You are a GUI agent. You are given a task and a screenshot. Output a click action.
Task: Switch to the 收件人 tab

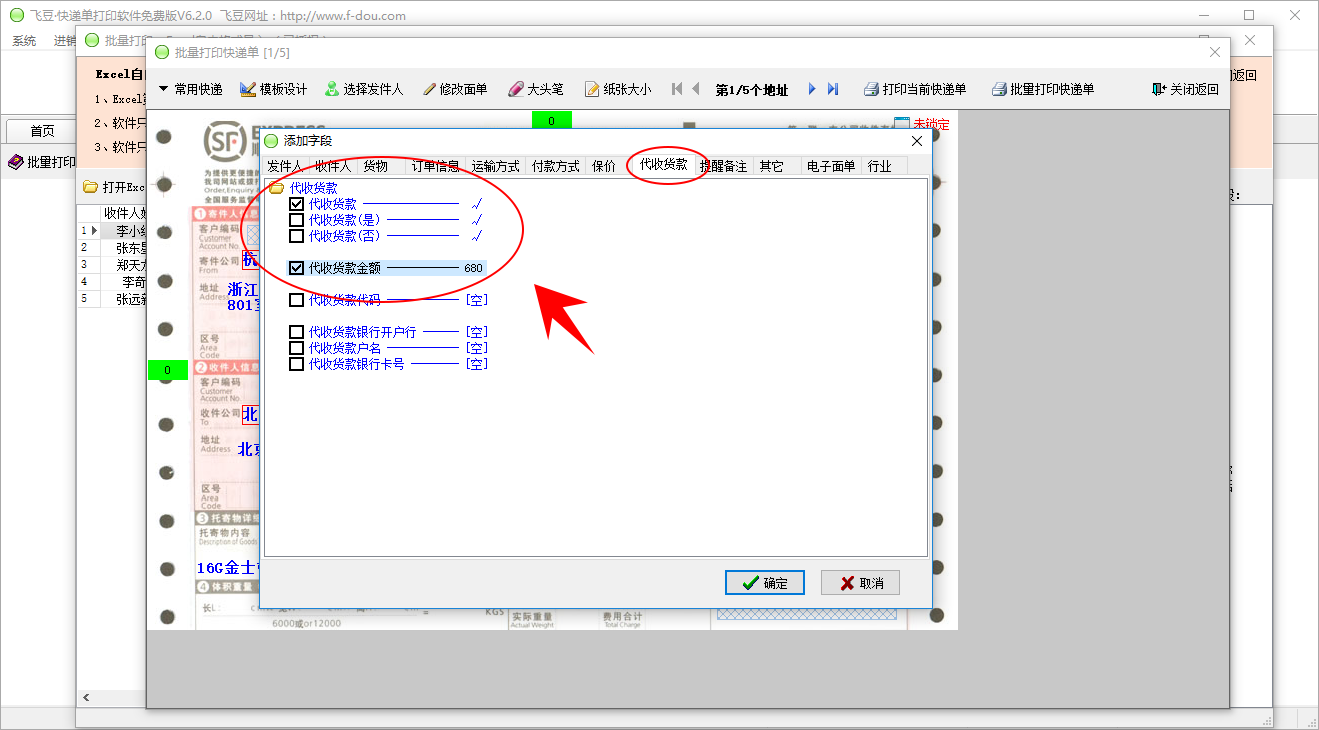[x=333, y=166]
